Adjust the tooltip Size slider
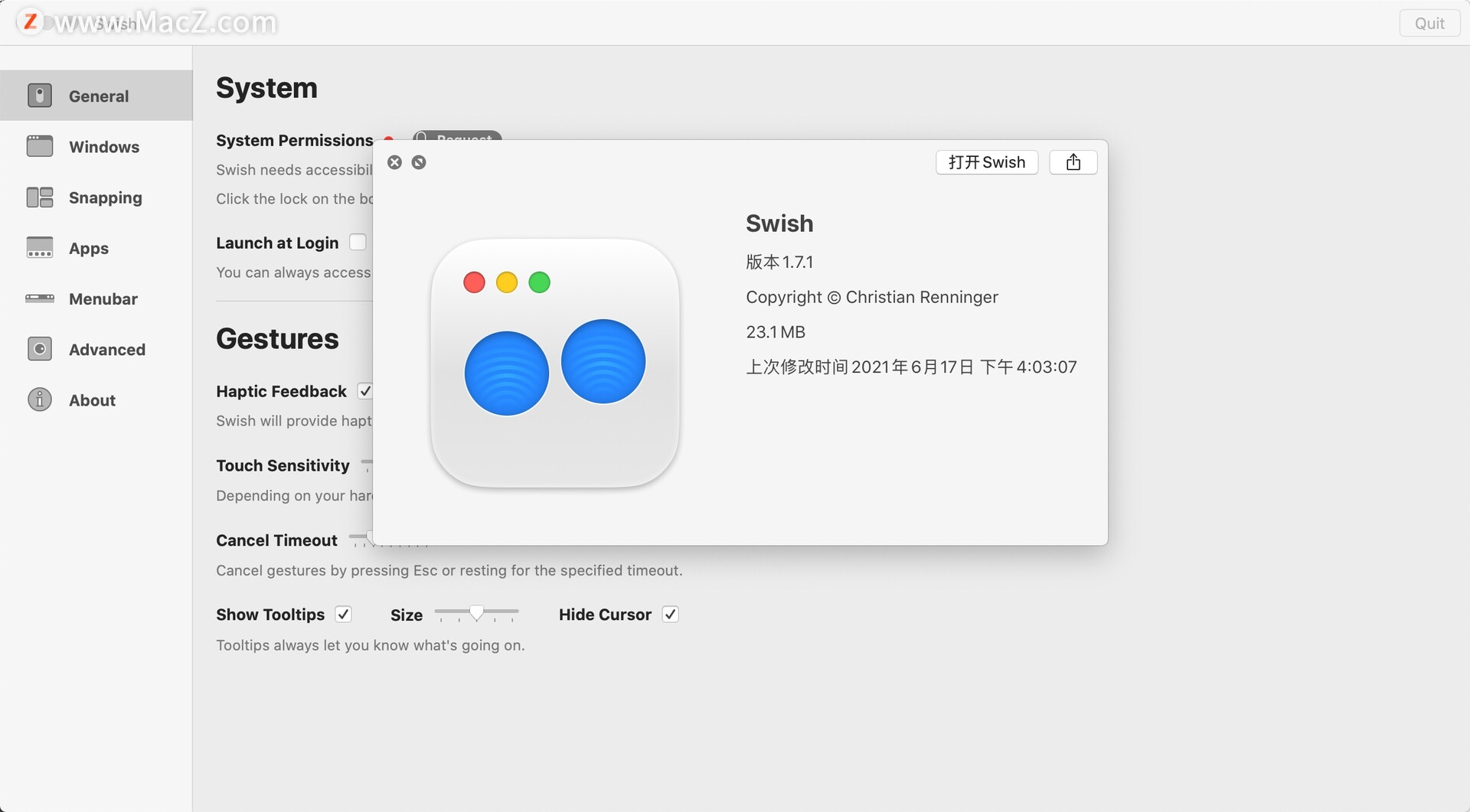 coord(477,614)
